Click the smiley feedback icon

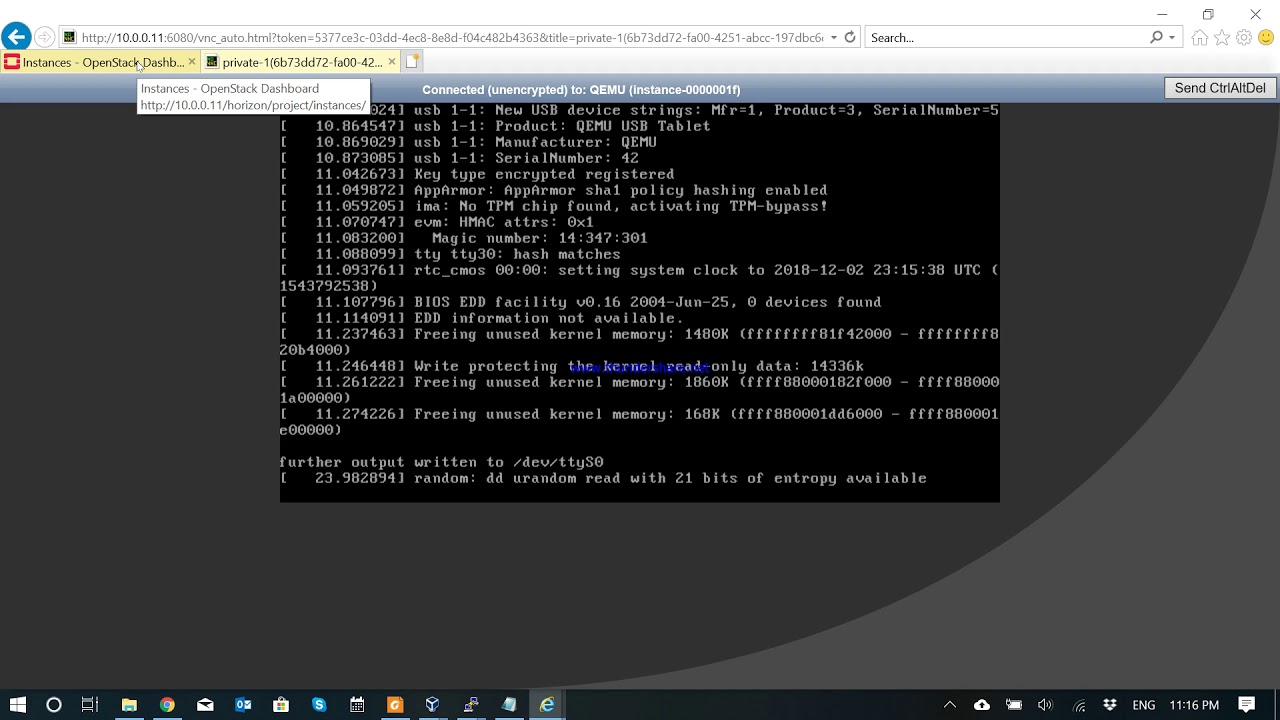[1266, 38]
